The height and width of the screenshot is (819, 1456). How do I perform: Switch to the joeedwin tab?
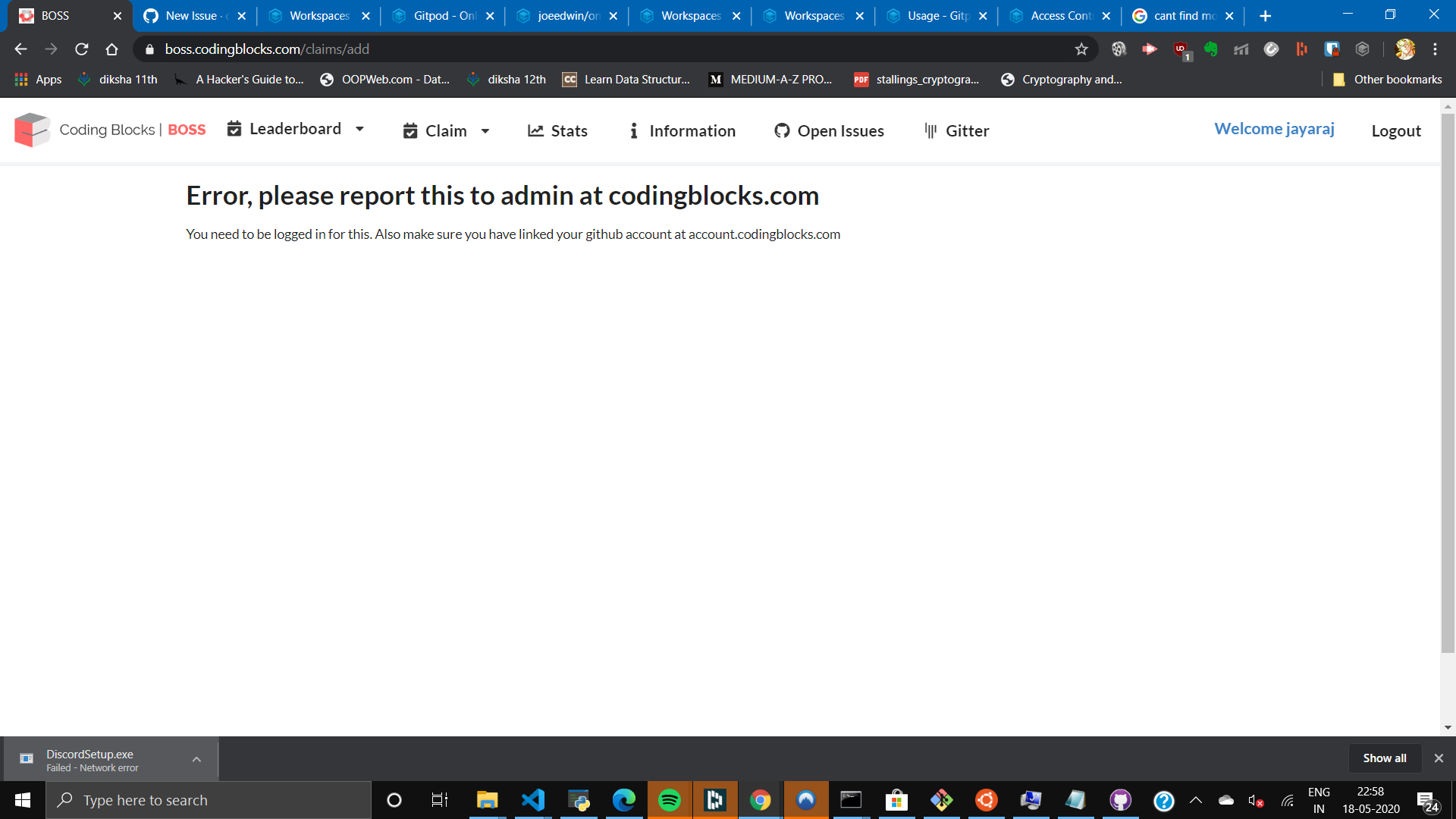(566, 16)
